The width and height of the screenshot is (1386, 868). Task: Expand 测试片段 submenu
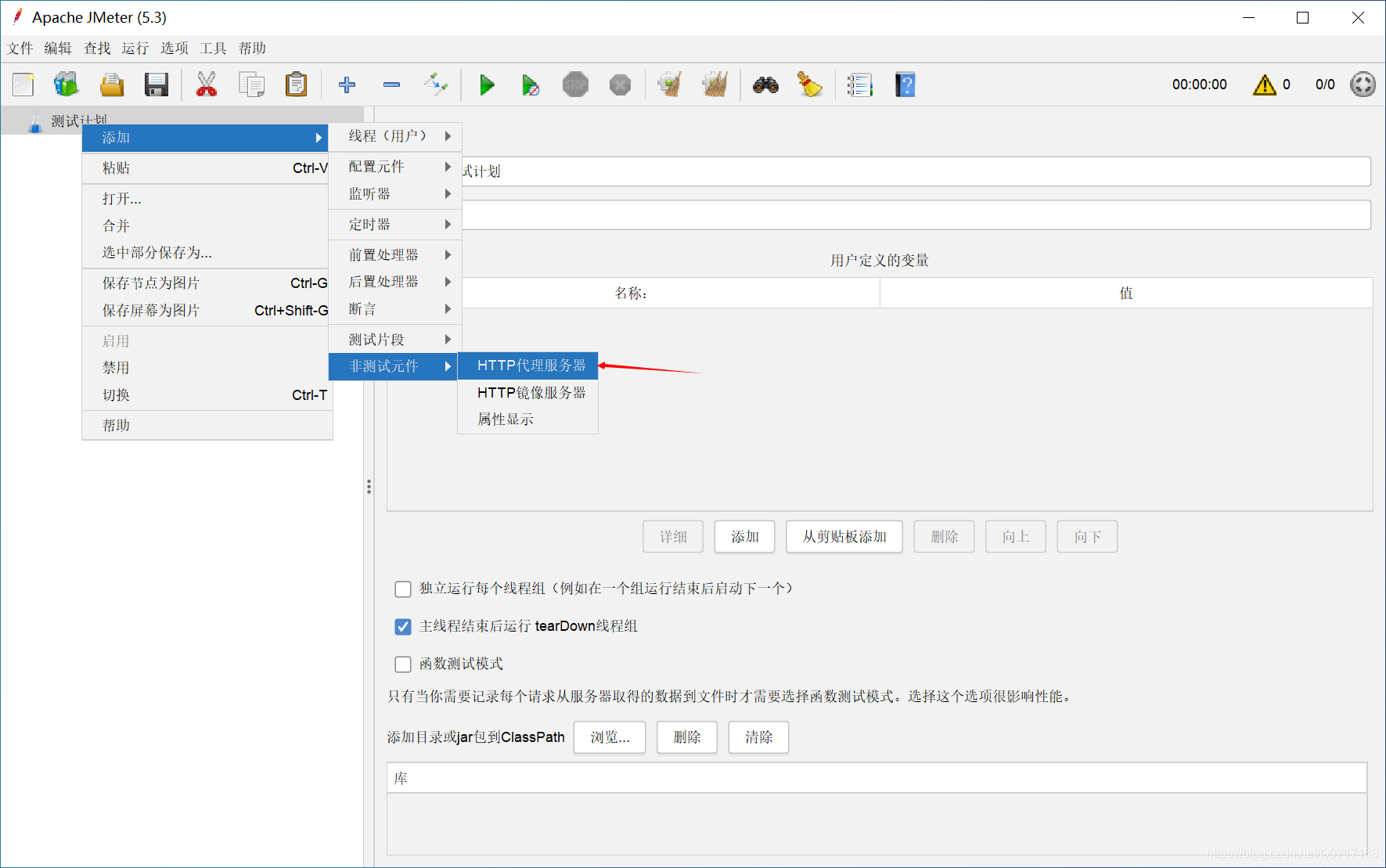[x=395, y=340]
